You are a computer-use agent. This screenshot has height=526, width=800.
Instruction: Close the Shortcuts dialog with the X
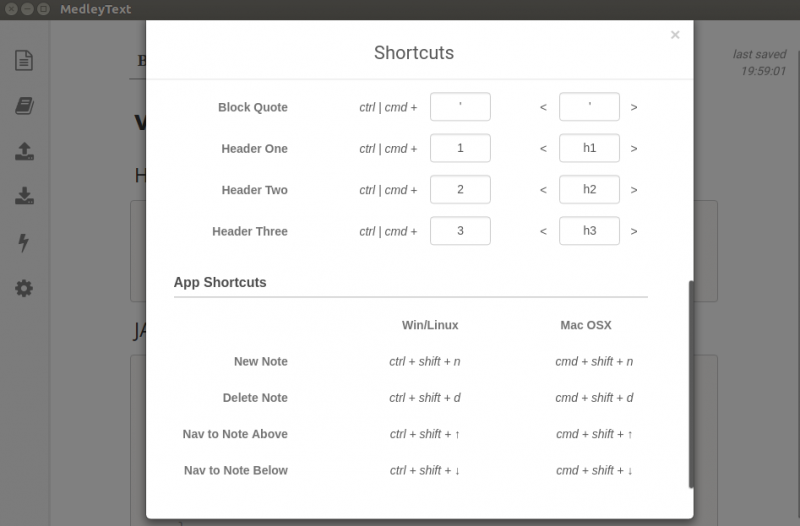pyautogui.click(x=675, y=35)
